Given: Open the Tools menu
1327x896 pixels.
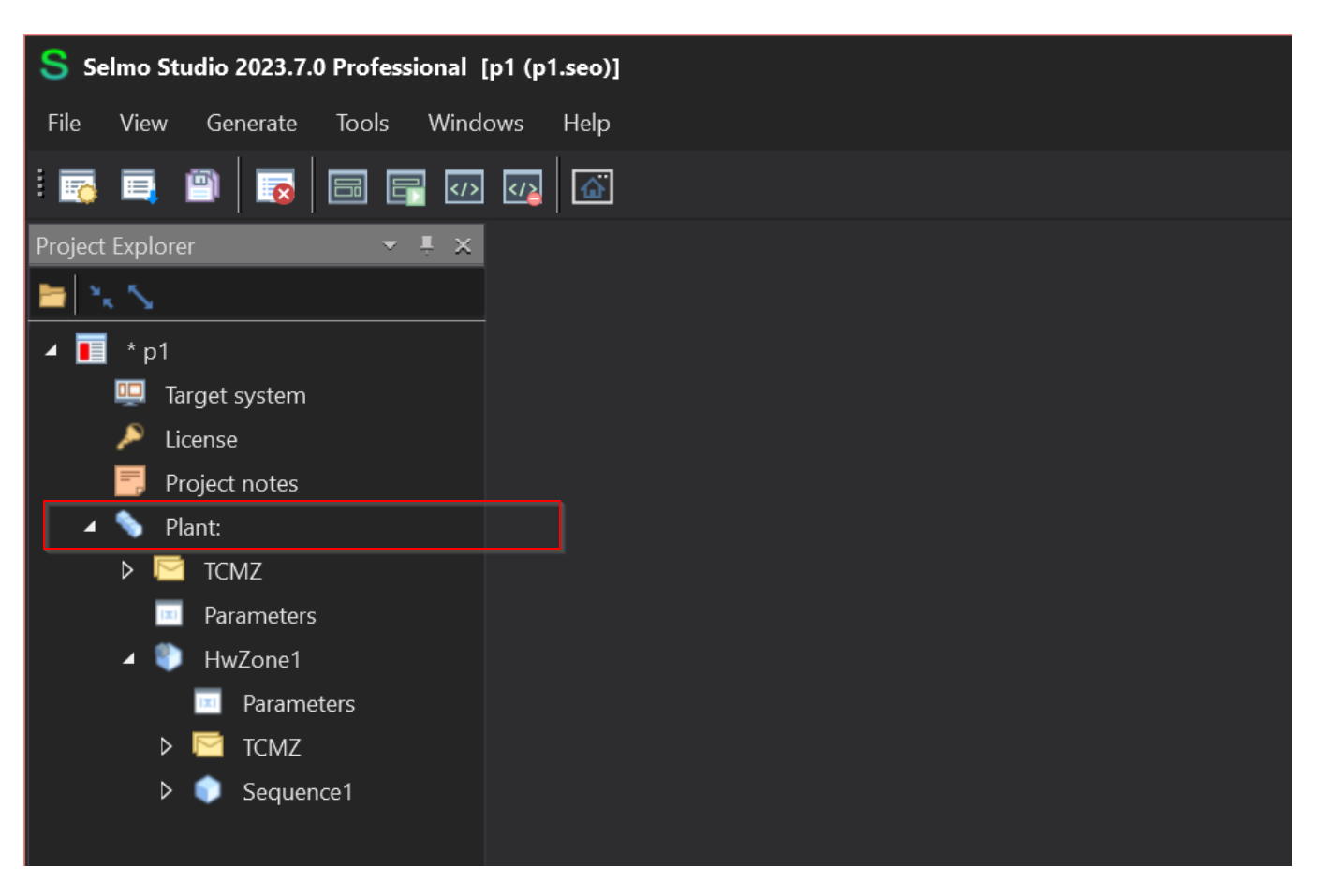Looking at the screenshot, I should (x=362, y=124).
